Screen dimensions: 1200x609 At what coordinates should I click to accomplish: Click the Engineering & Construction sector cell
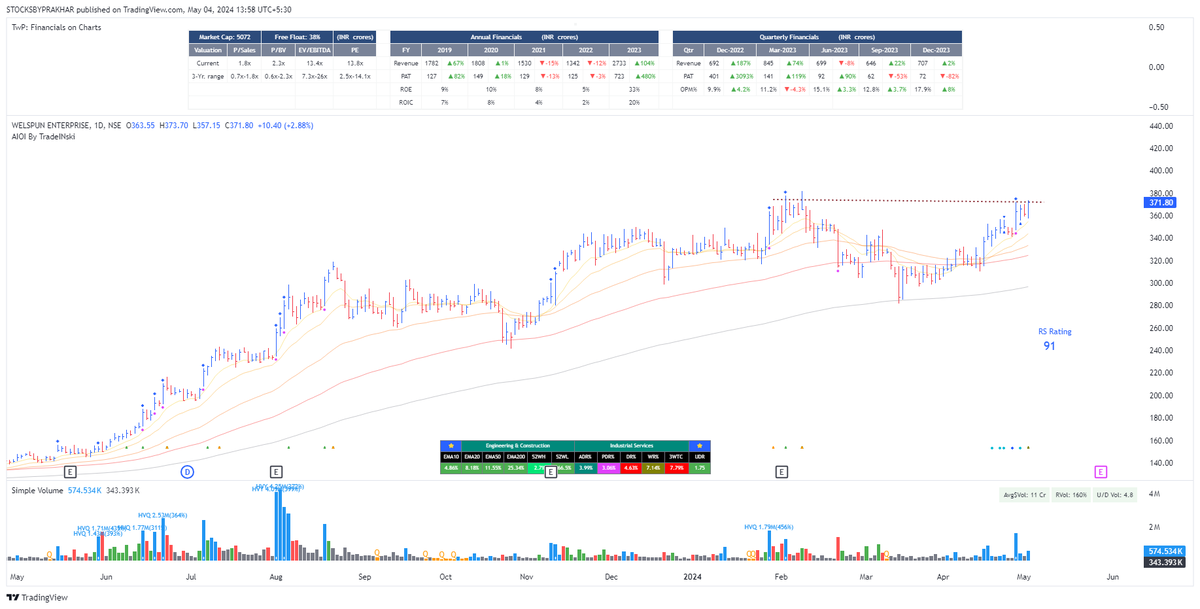518,446
